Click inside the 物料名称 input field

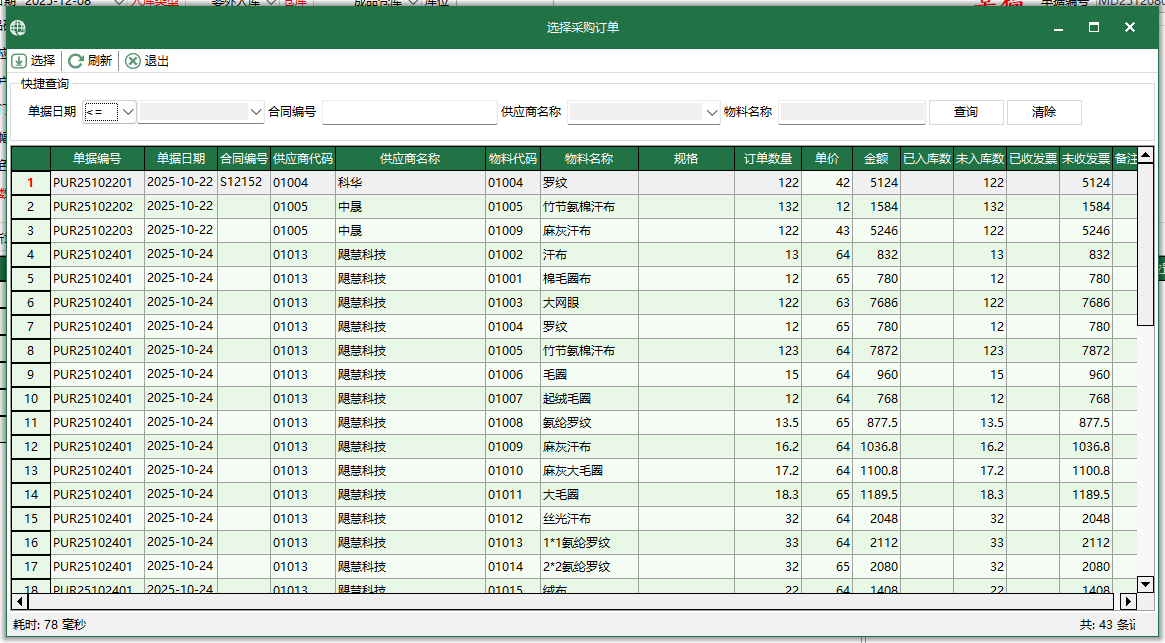click(x=851, y=112)
